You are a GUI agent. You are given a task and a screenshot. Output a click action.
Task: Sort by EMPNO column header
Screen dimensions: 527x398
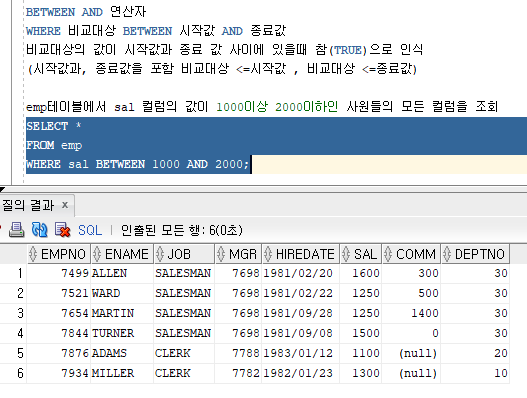click(x=58, y=254)
